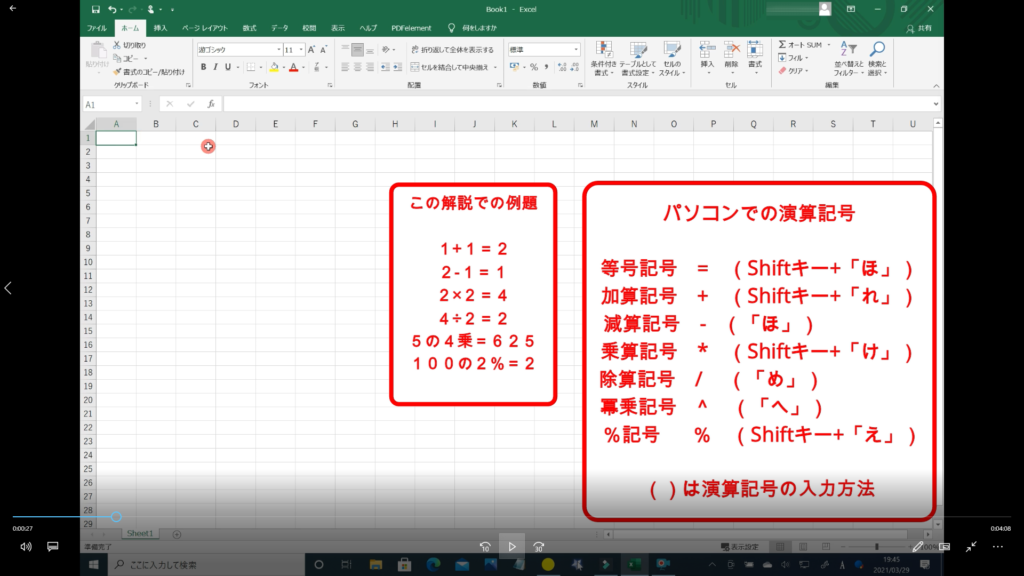Viewport: 1024px width, 576px height.
Task: Click the video progress slider handle
Action: pos(116,517)
